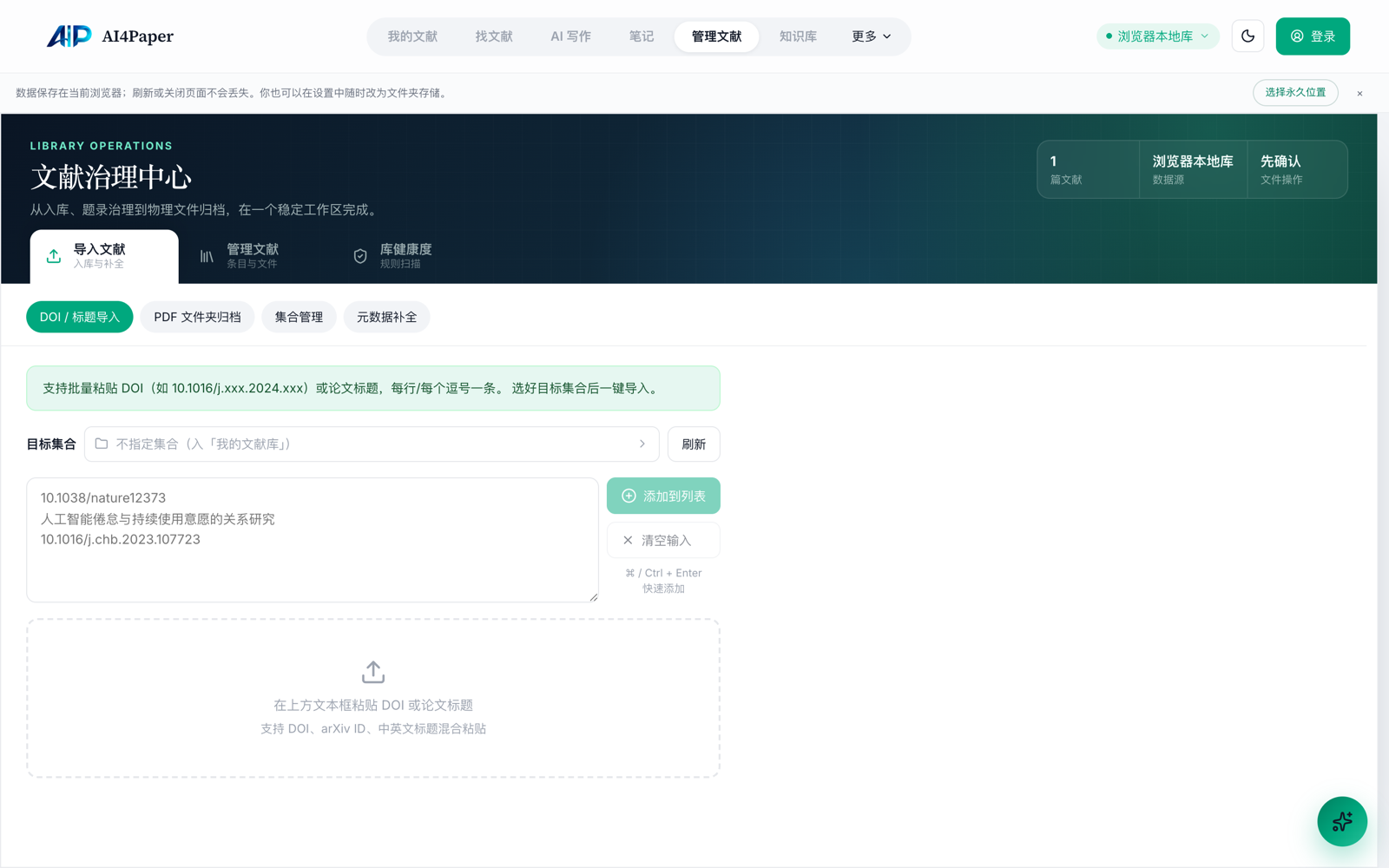Click the X icon on 清空输入
The height and width of the screenshot is (868, 1389).
point(628,540)
